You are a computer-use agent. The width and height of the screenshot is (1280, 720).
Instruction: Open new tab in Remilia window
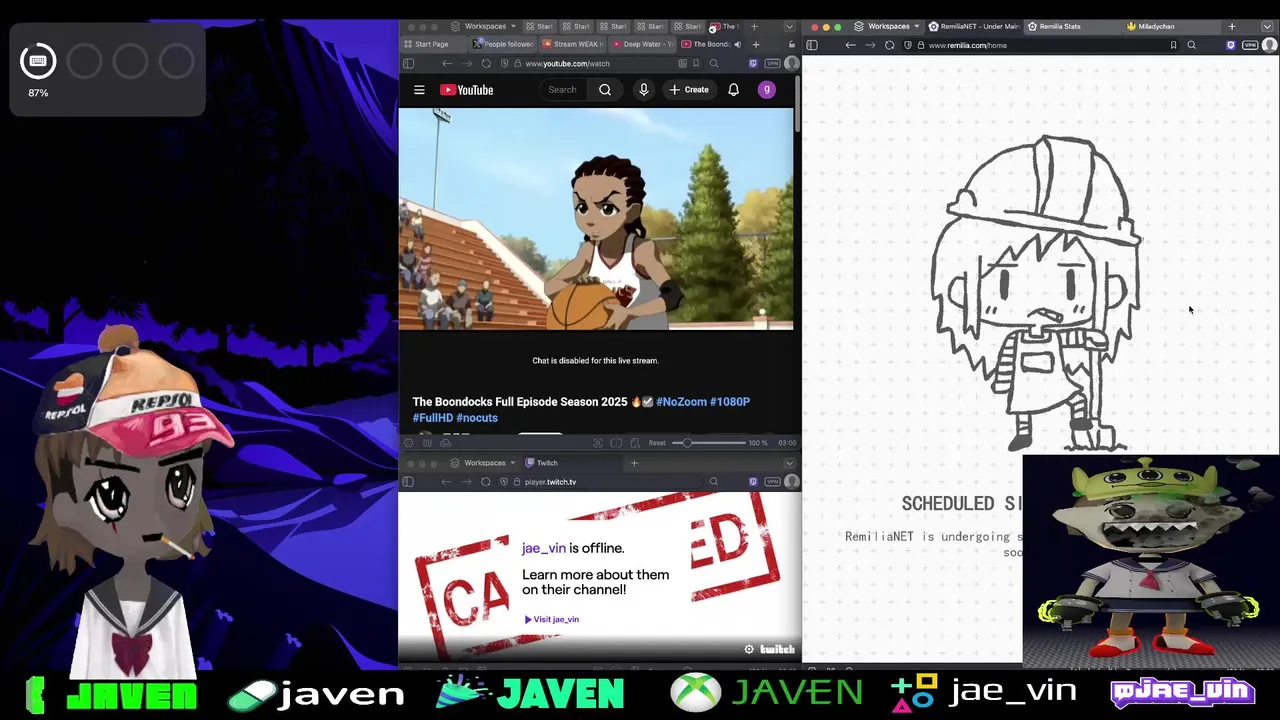click(x=1232, y=26)
